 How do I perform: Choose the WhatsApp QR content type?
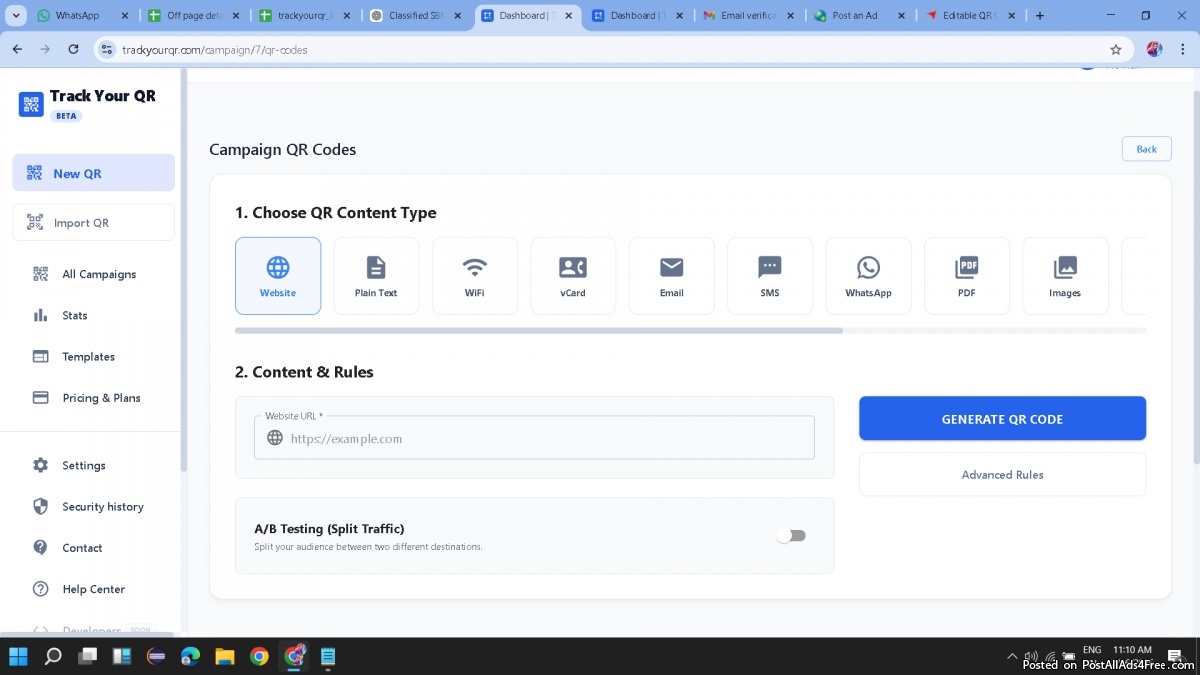coord(868,276)
